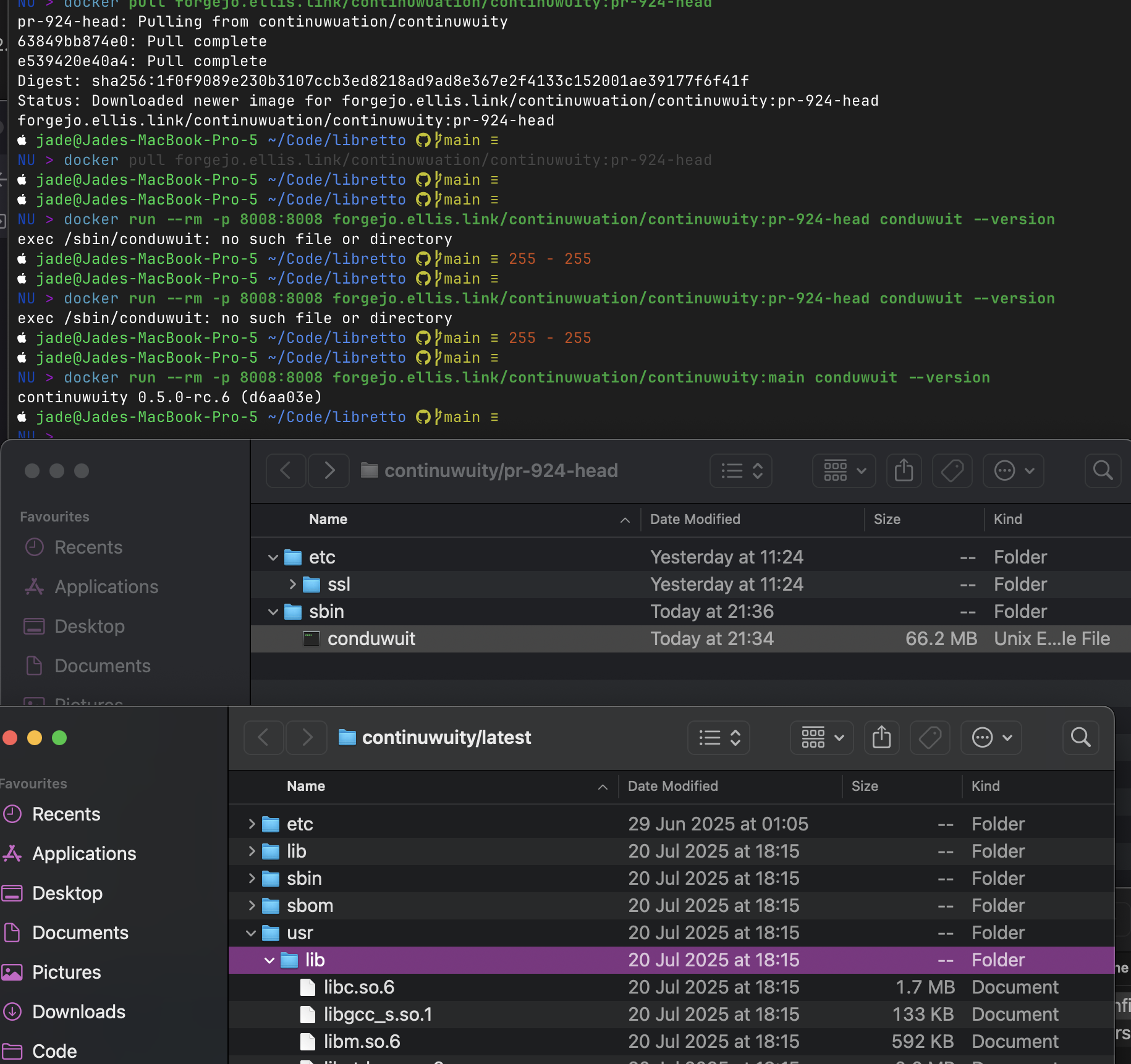
Task: Select the libc.so.6 file
Action: tap(358, 987)
